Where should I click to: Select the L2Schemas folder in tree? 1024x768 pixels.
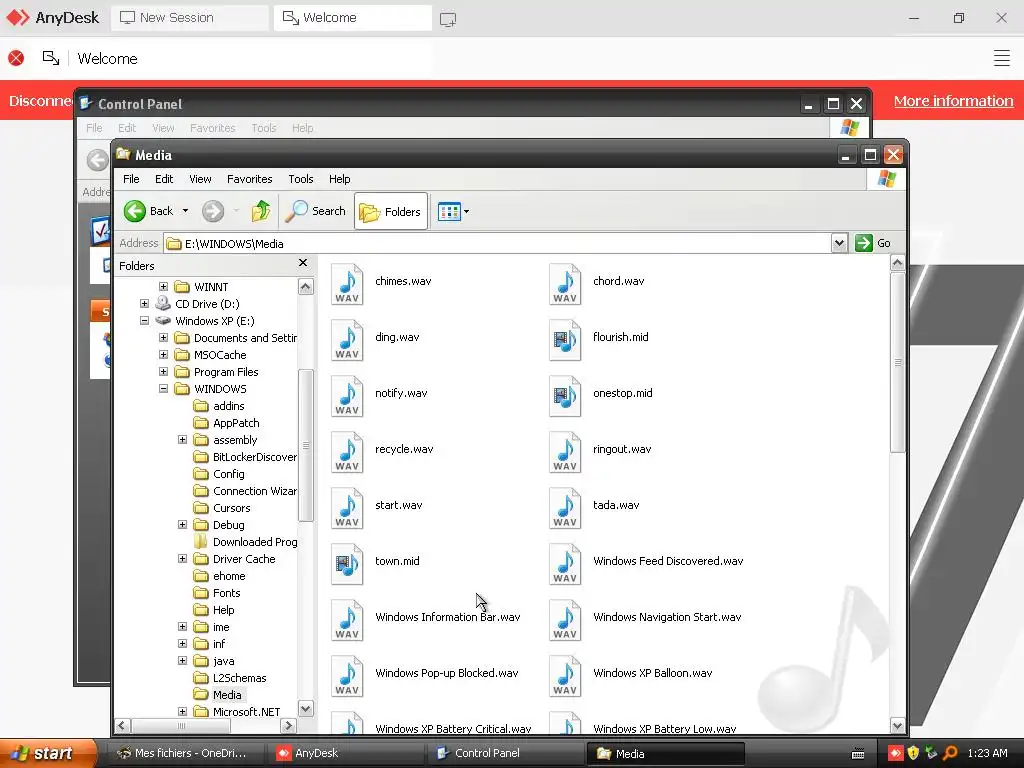(239, 678)
